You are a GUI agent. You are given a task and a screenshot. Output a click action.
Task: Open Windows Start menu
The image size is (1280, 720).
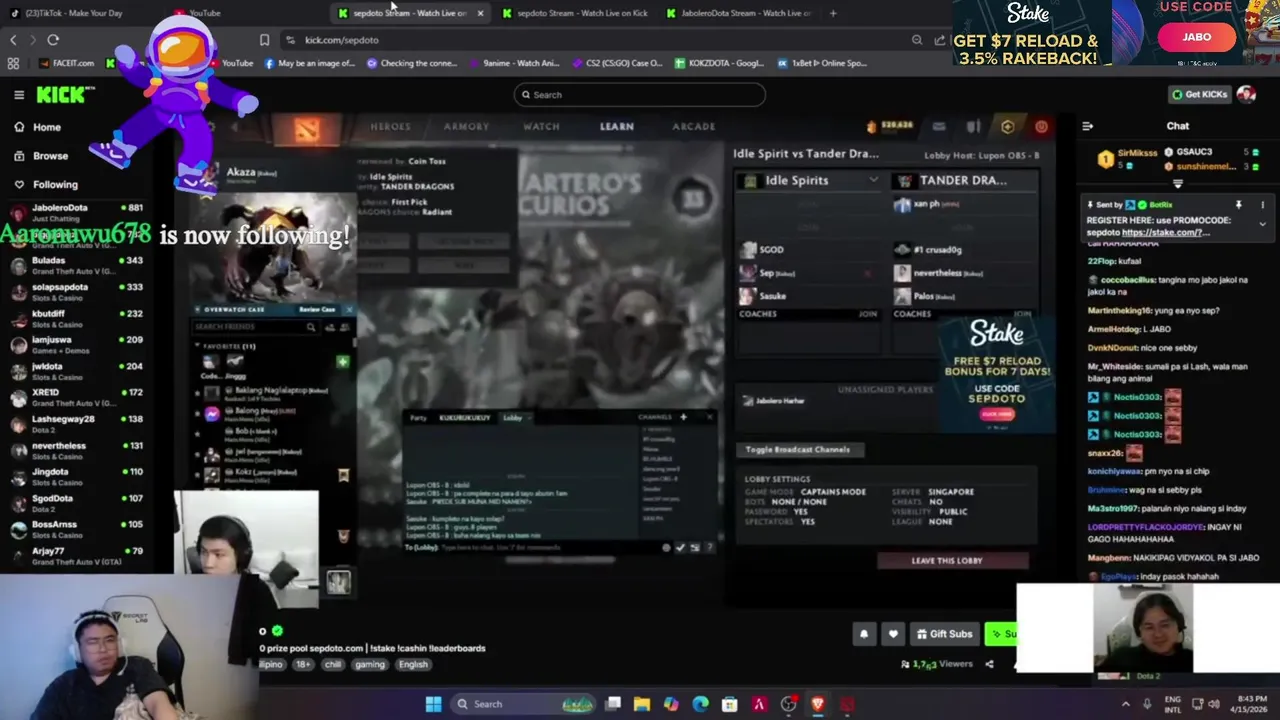(x=433, y=704)
